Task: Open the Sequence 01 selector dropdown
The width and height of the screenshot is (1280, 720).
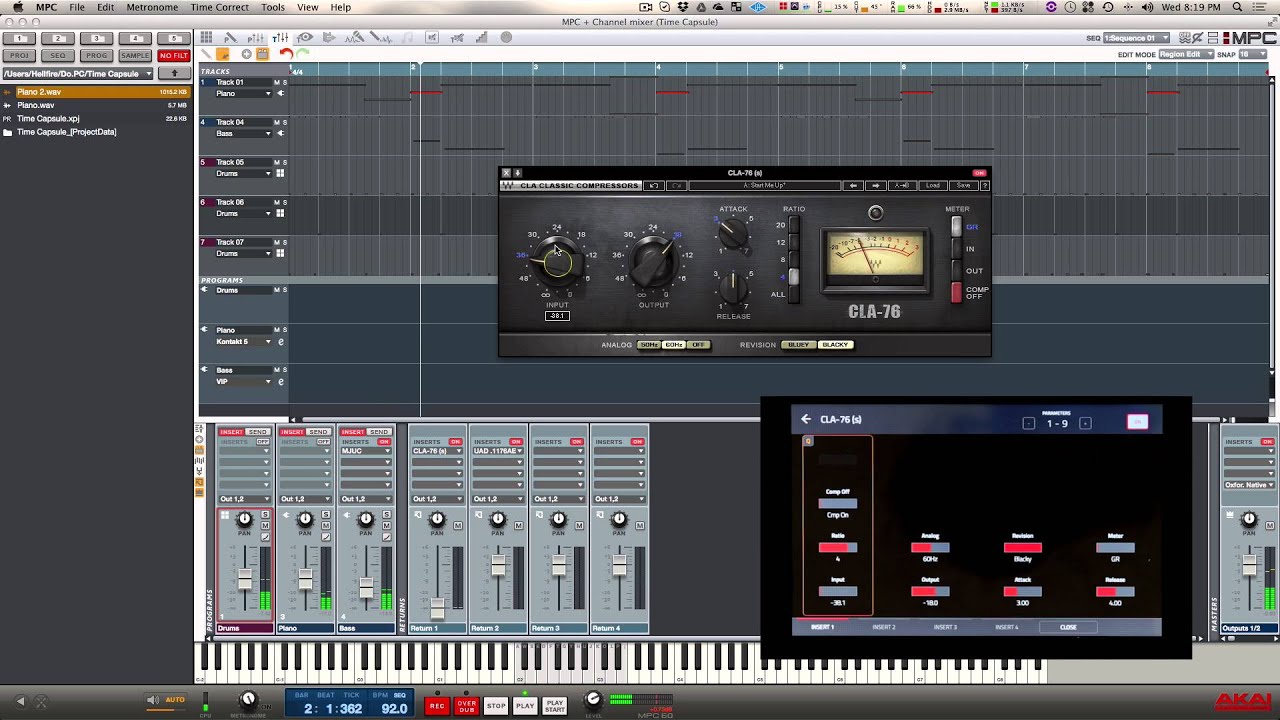Action: pos(1136,38)
